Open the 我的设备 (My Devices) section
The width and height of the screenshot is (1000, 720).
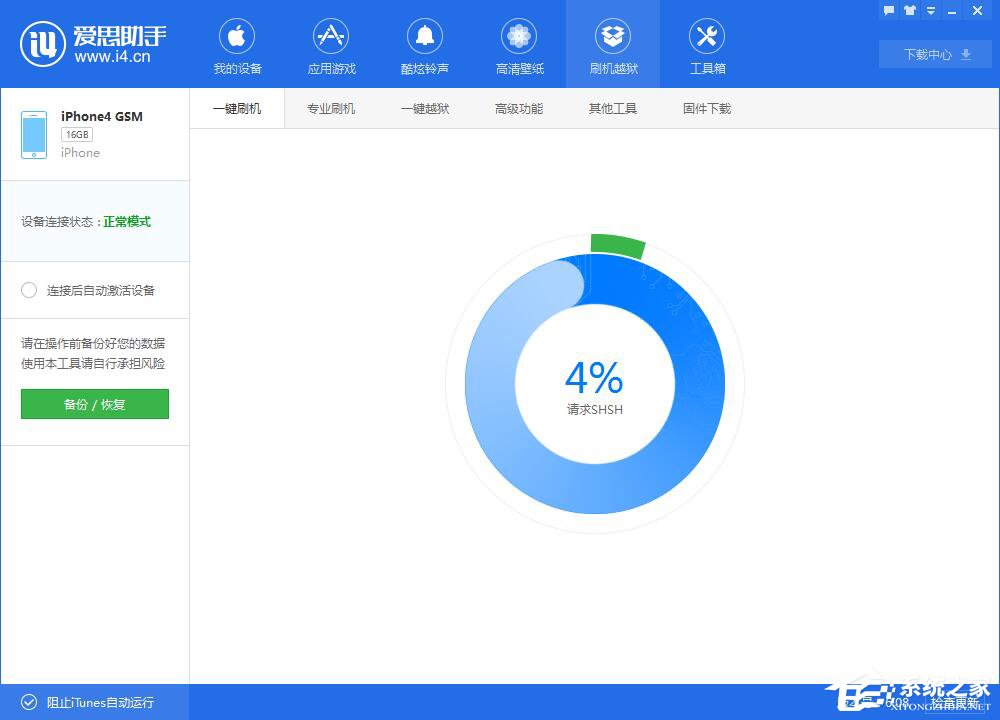pos(237,45)
